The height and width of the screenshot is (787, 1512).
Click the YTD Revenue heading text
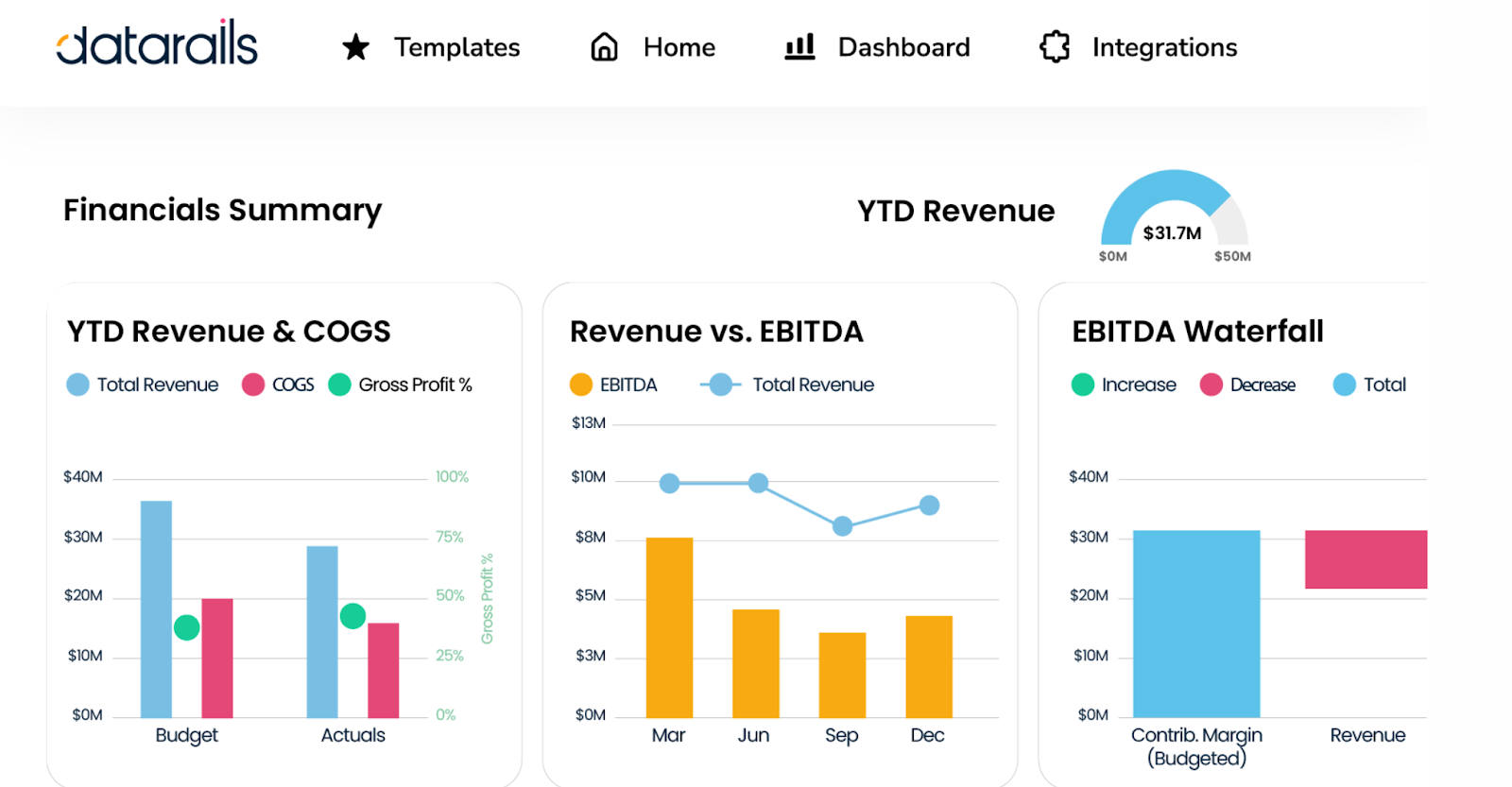955,211
